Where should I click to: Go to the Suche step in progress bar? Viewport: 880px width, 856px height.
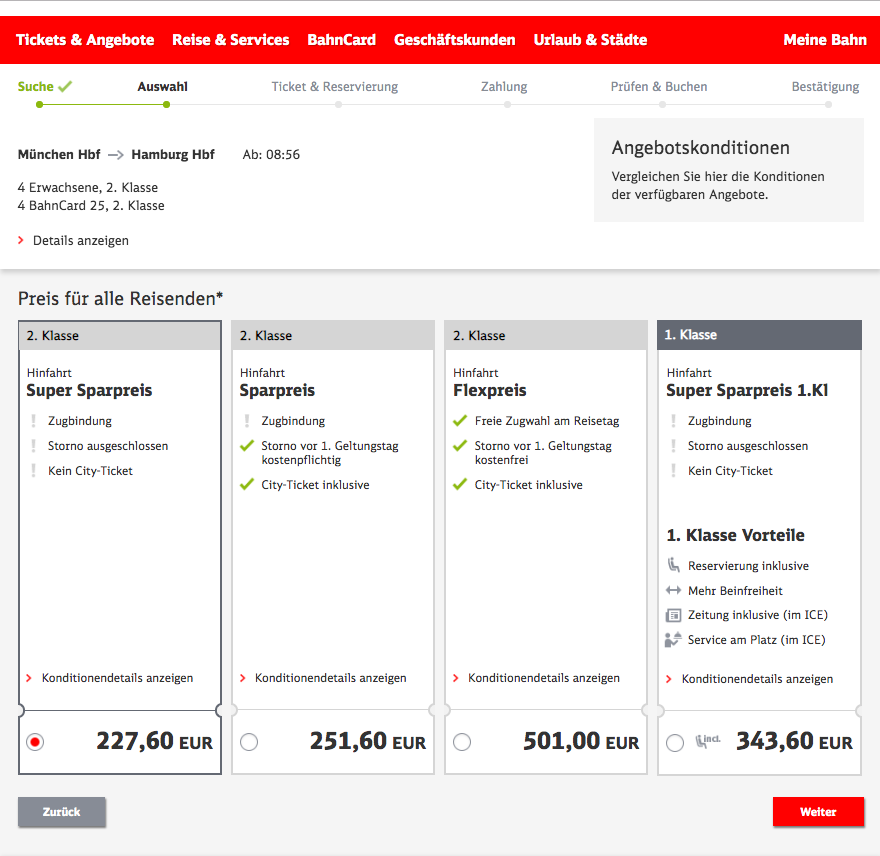pyautogui.click(x=36, y=87)
